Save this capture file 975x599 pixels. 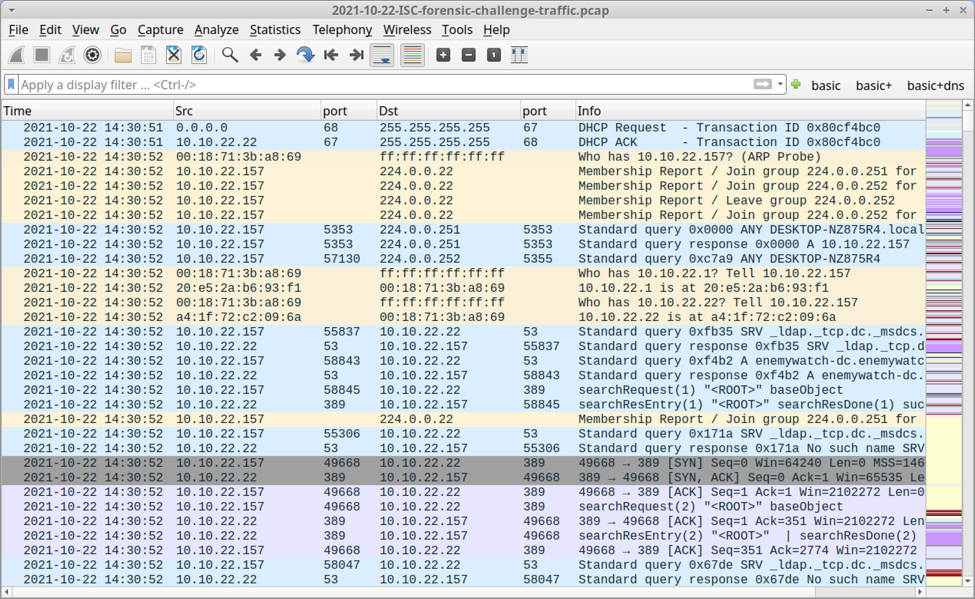148,55
